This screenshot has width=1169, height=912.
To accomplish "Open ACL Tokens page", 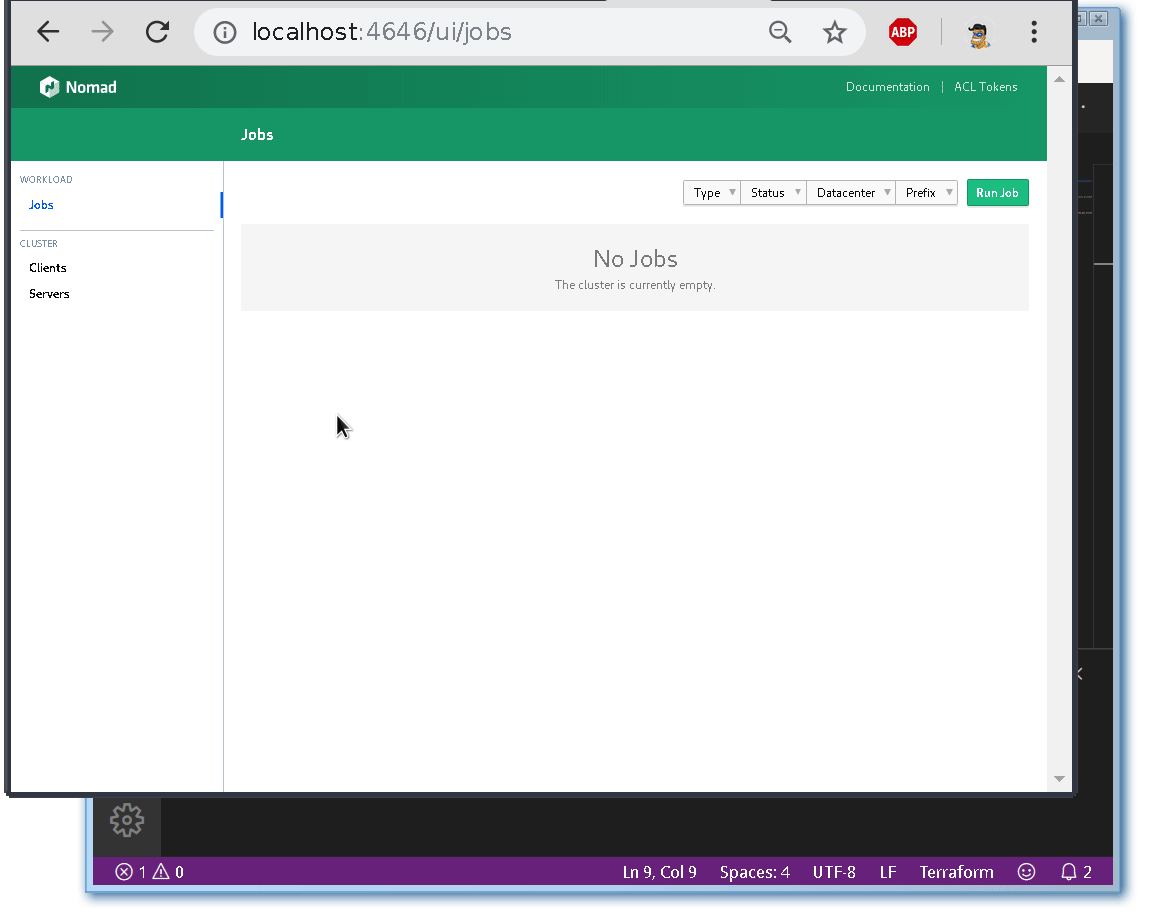I will pyautogui.click(x=986, y=87).
